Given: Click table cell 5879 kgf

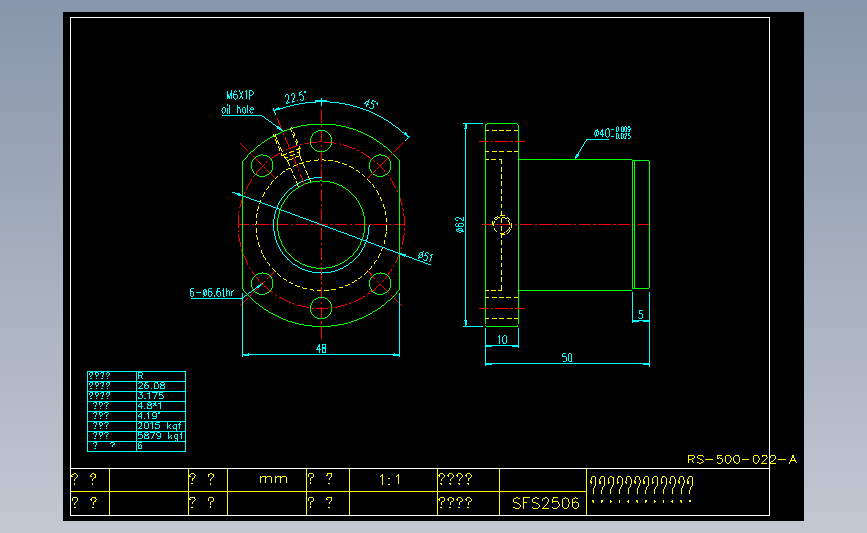Looking at the screenshot, I should coord(161,436).
